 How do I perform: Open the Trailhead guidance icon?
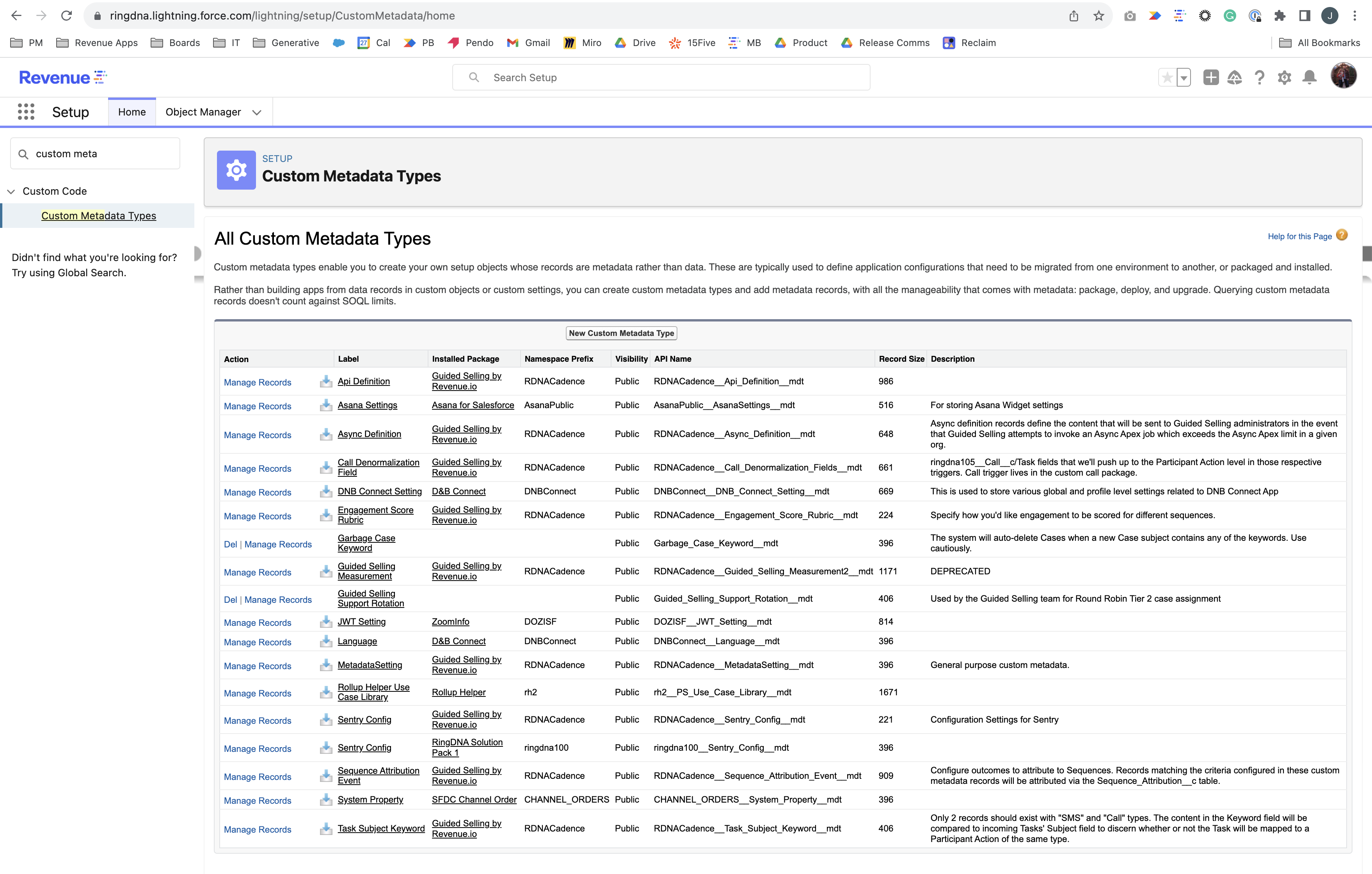[x=1234, y=78]
